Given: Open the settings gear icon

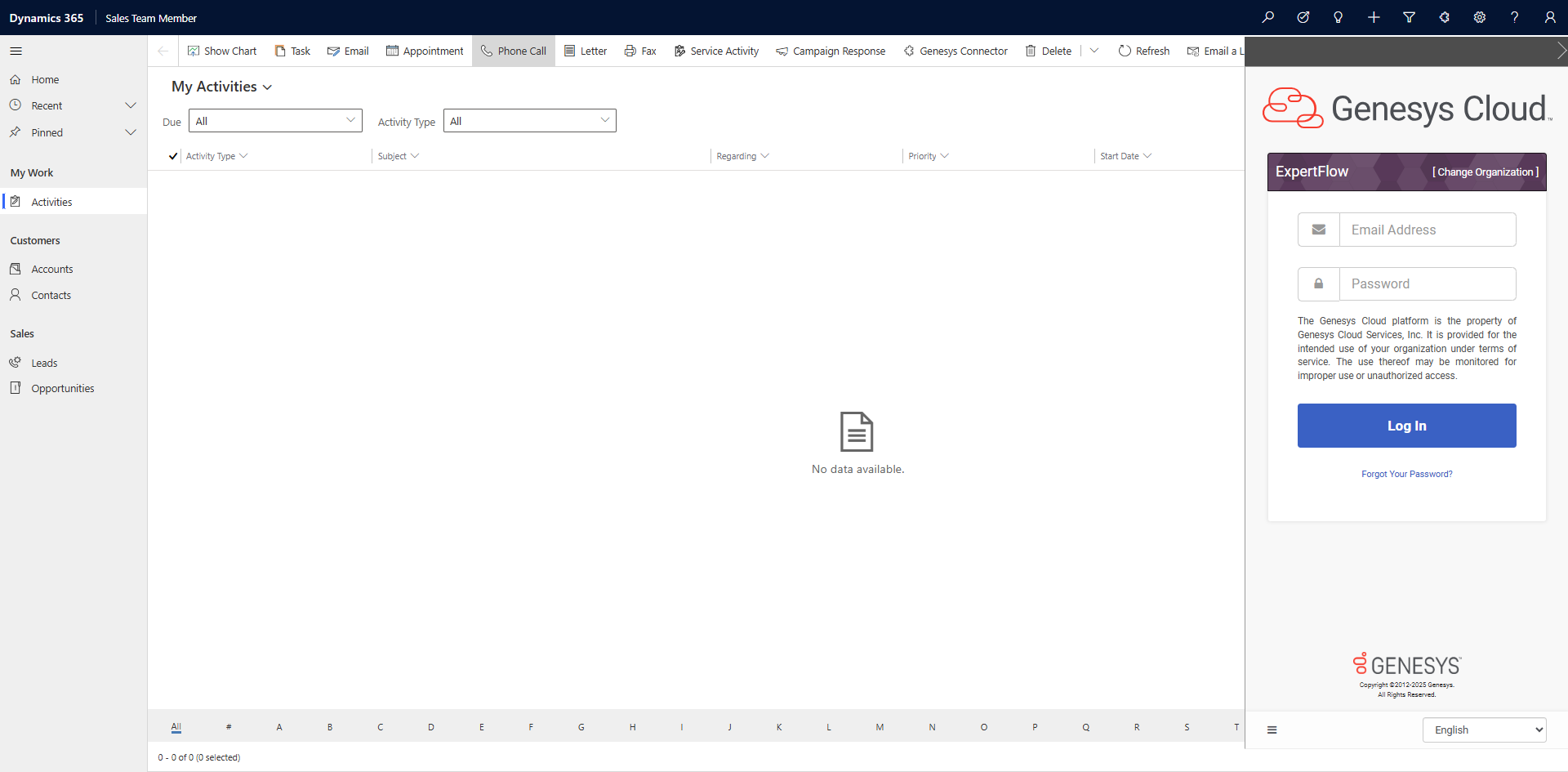Looking at the screenshot, I should pos(1479,17).
